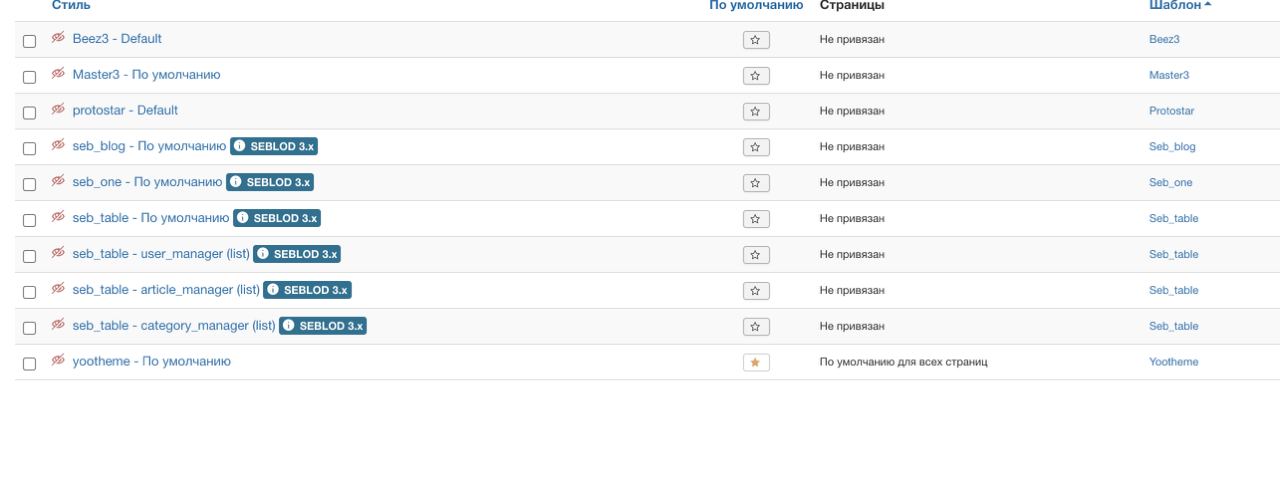Click SEBLOD 3.x badge on user_manager style
The image size is (1280, 482).
[297, 254]
